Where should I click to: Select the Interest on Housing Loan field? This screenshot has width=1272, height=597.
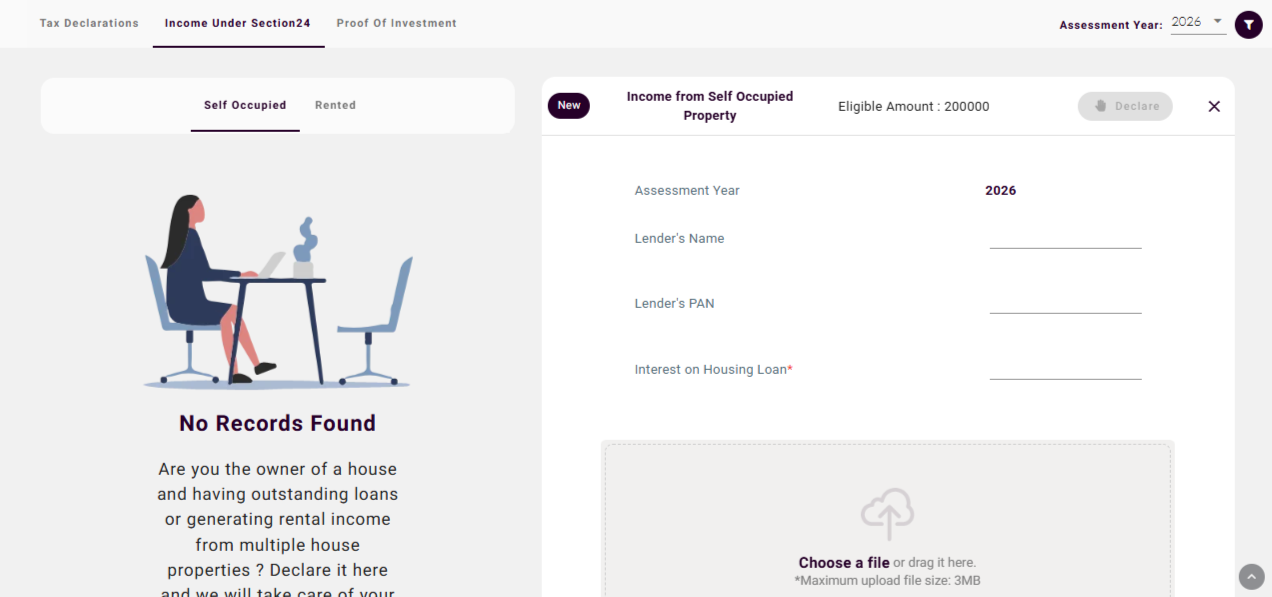click(1065, 369)
